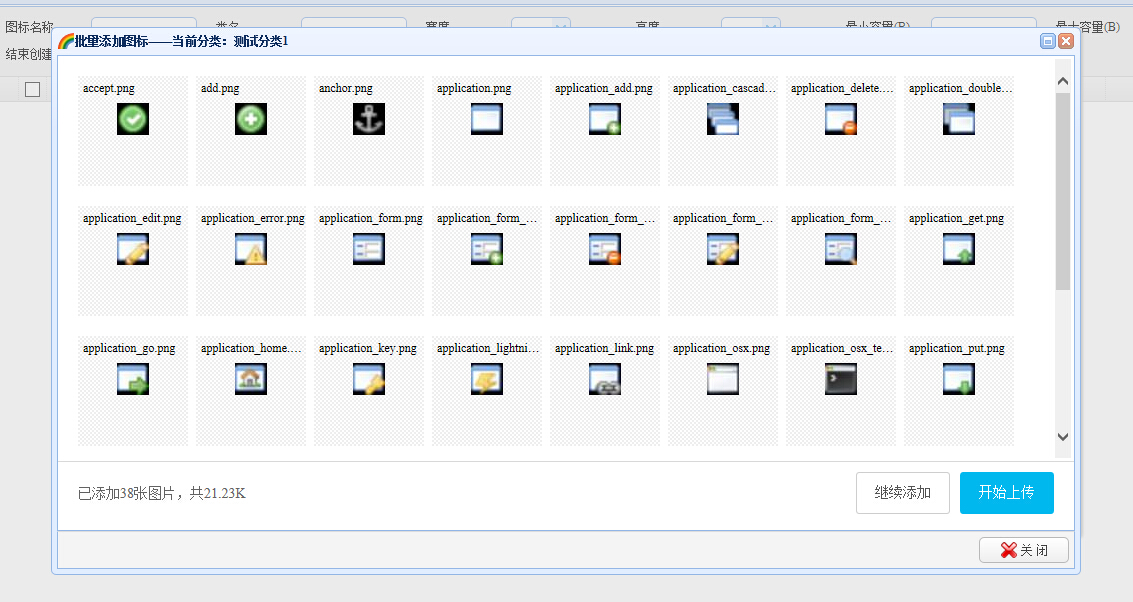This screenshot has width=1133, height=602.
Task: Click 继续添加 to add more images
Action: pos(902,493)
